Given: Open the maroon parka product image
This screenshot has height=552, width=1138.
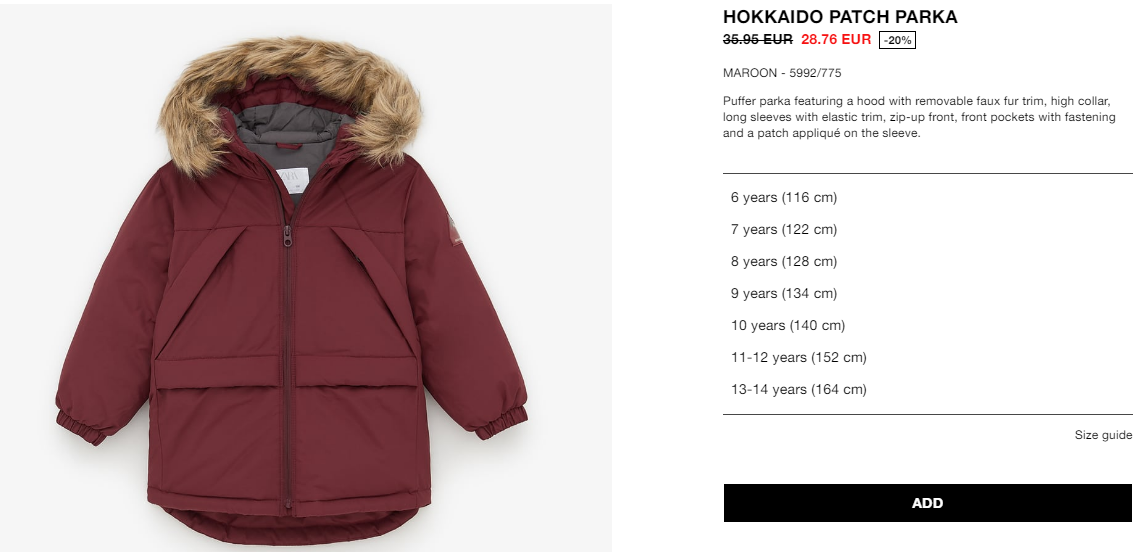Looking at the screenshot, I should (306, 278).
